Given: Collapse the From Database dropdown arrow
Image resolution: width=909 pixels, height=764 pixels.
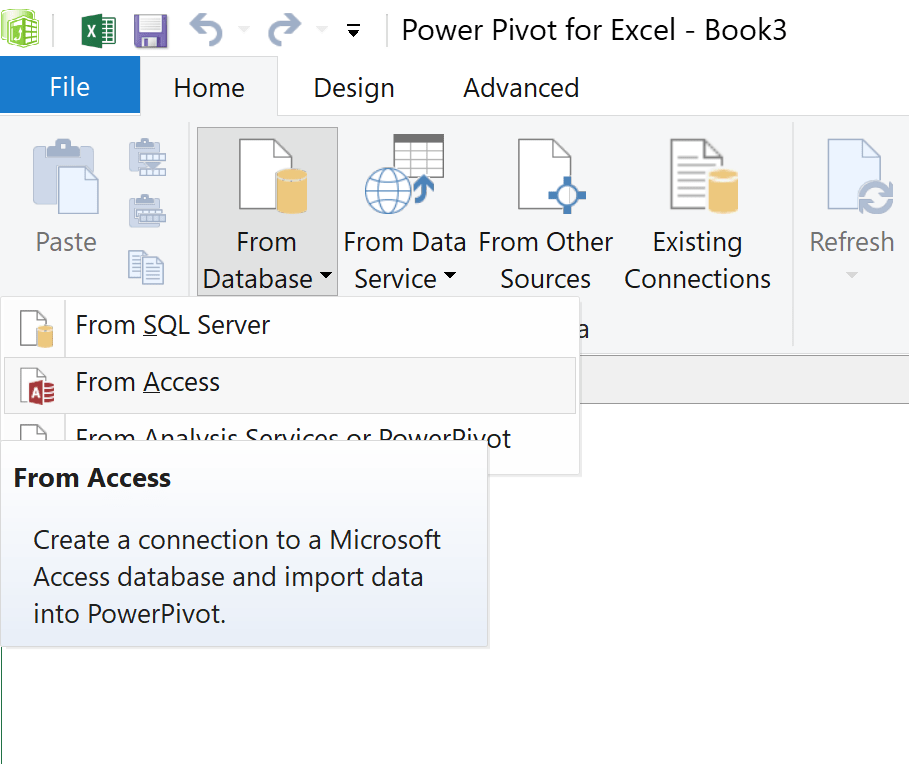Looking at the screenshot, I should pos(326,275).
